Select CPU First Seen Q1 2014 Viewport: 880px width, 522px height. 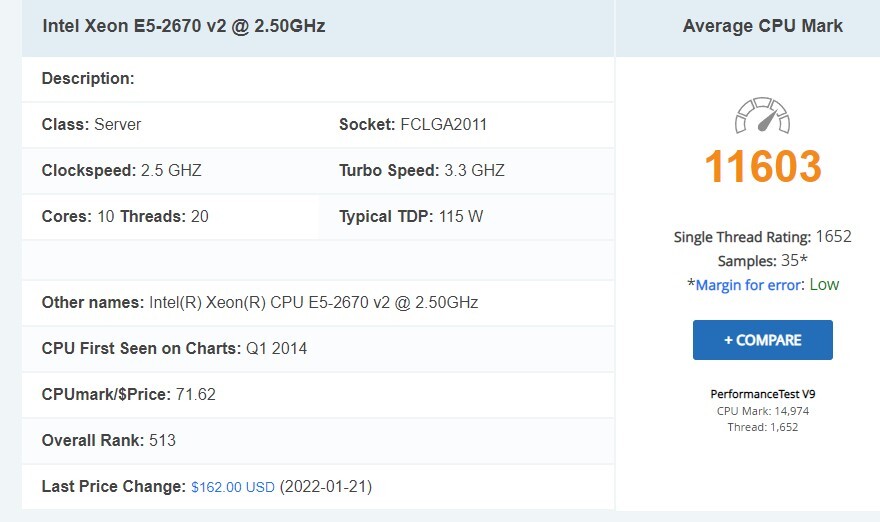click(175, 349)
